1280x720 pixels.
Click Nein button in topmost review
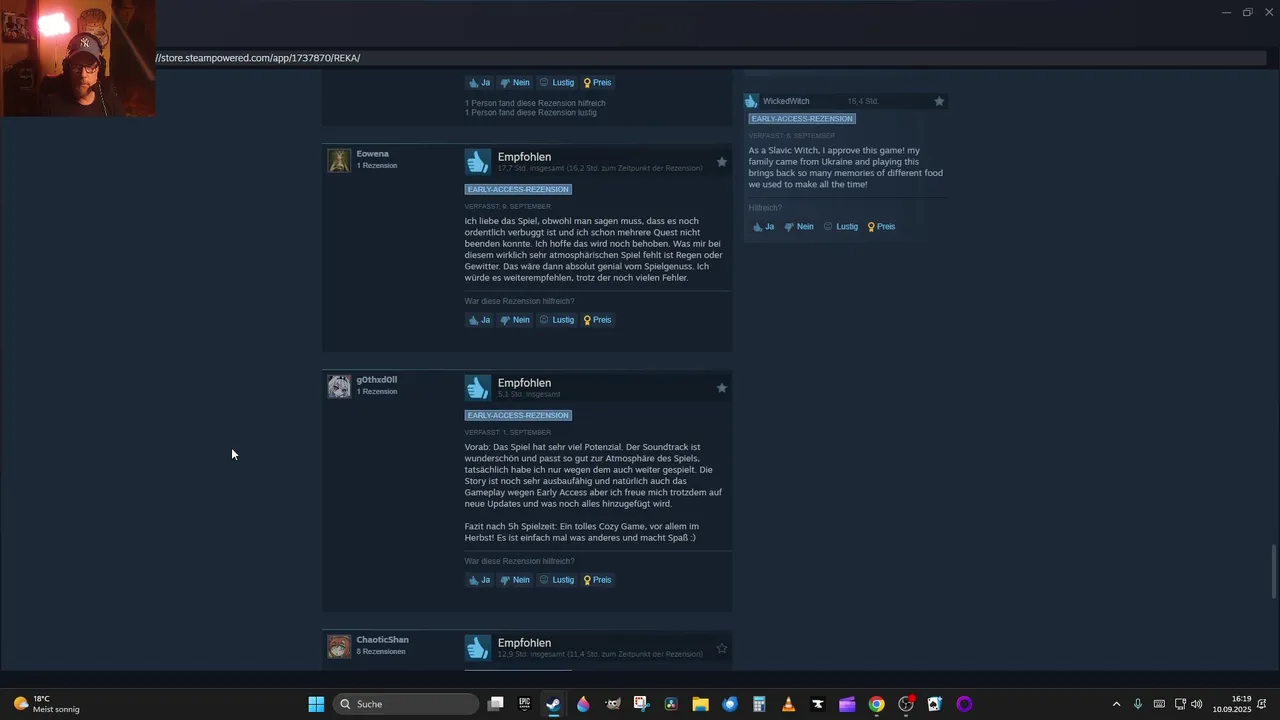tap(515, 83)
